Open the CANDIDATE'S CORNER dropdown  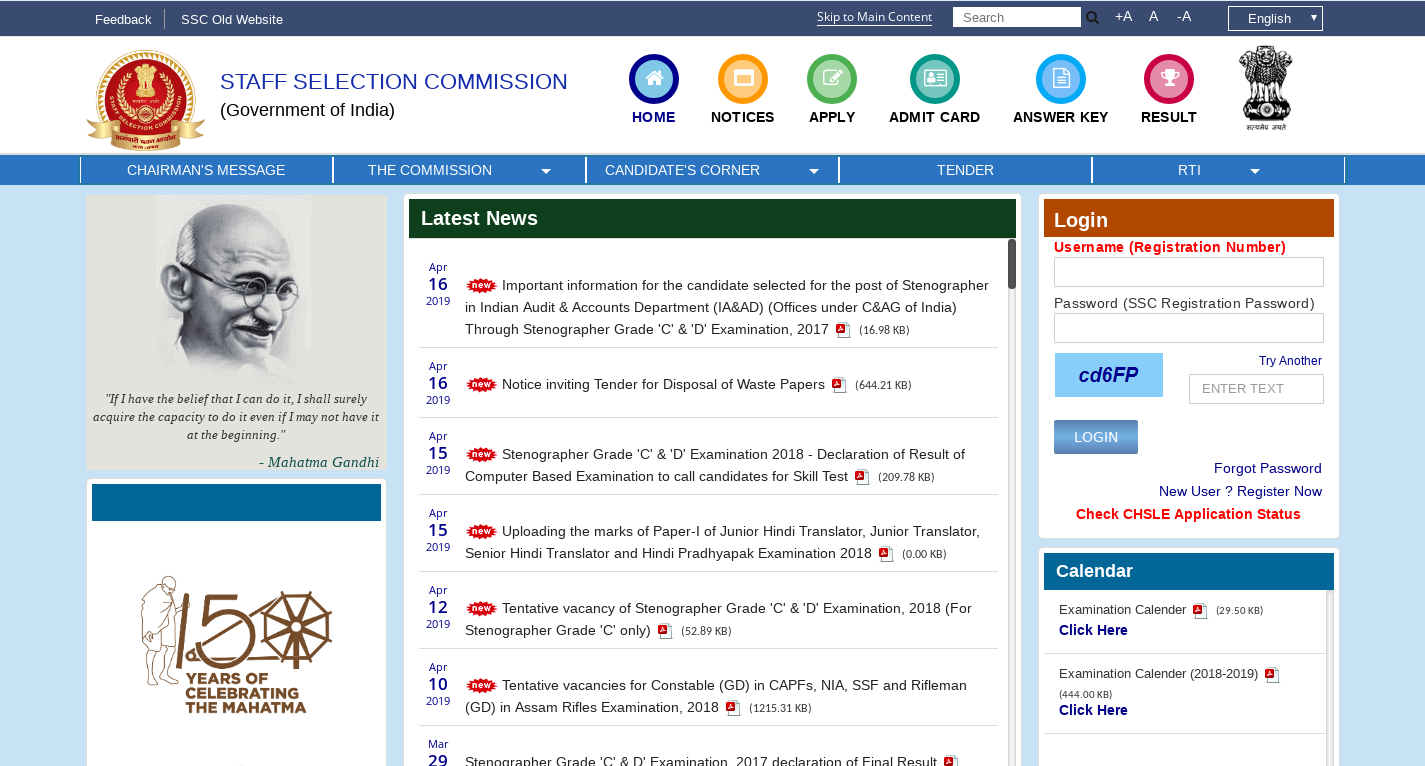click(x=682, y=170)
